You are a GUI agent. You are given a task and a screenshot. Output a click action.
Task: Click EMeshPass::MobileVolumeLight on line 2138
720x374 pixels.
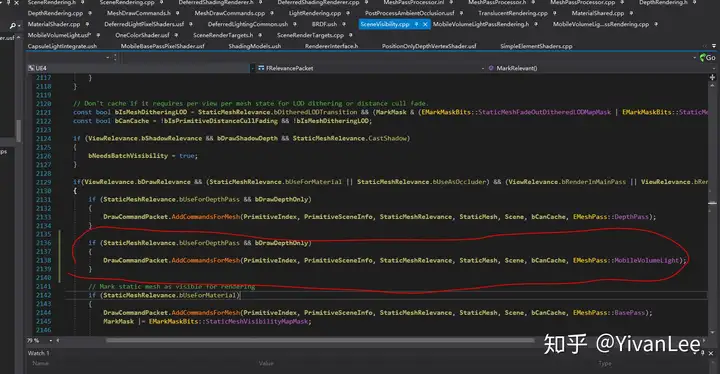626,261
